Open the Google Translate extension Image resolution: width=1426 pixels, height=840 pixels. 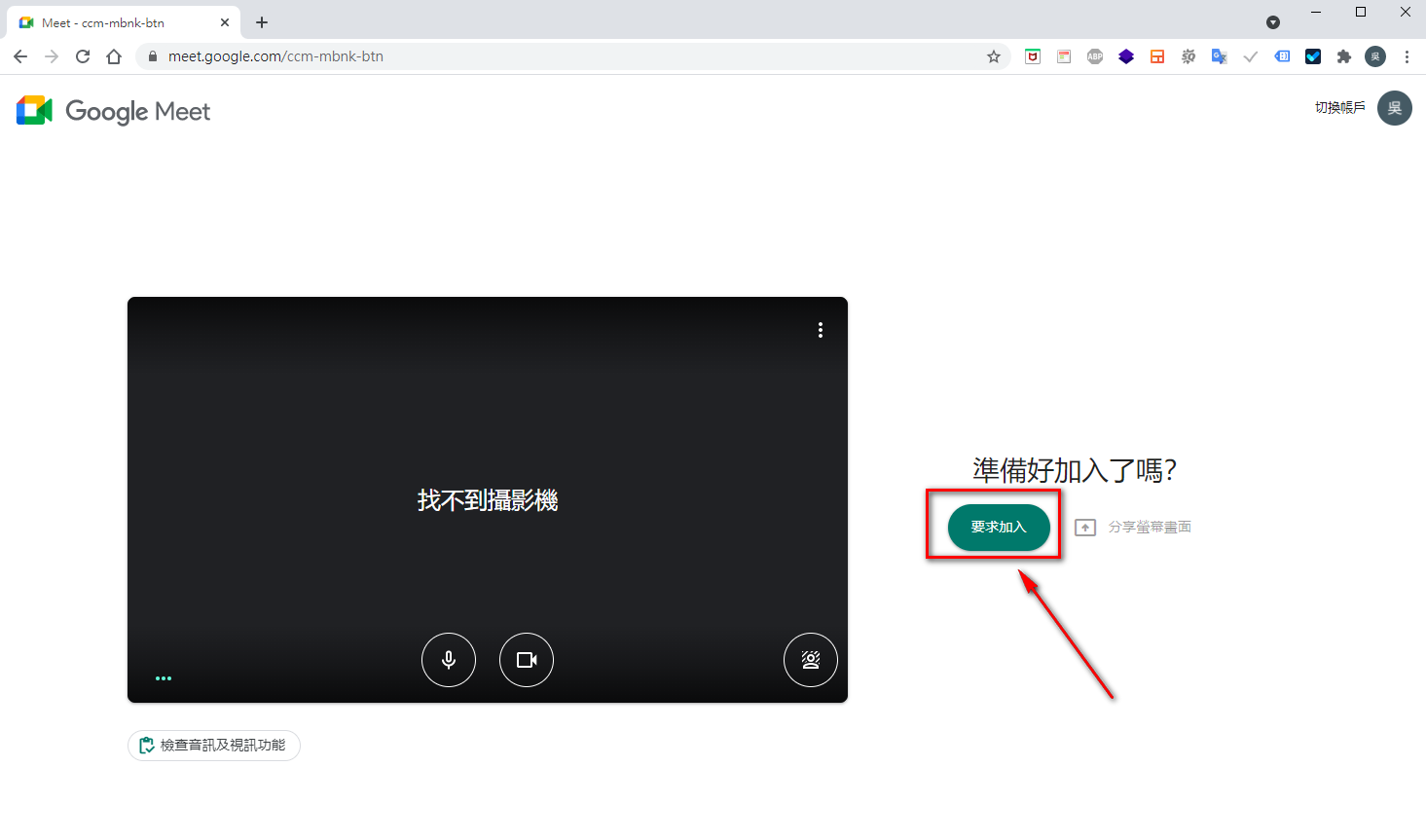[x=1219, y=56]
